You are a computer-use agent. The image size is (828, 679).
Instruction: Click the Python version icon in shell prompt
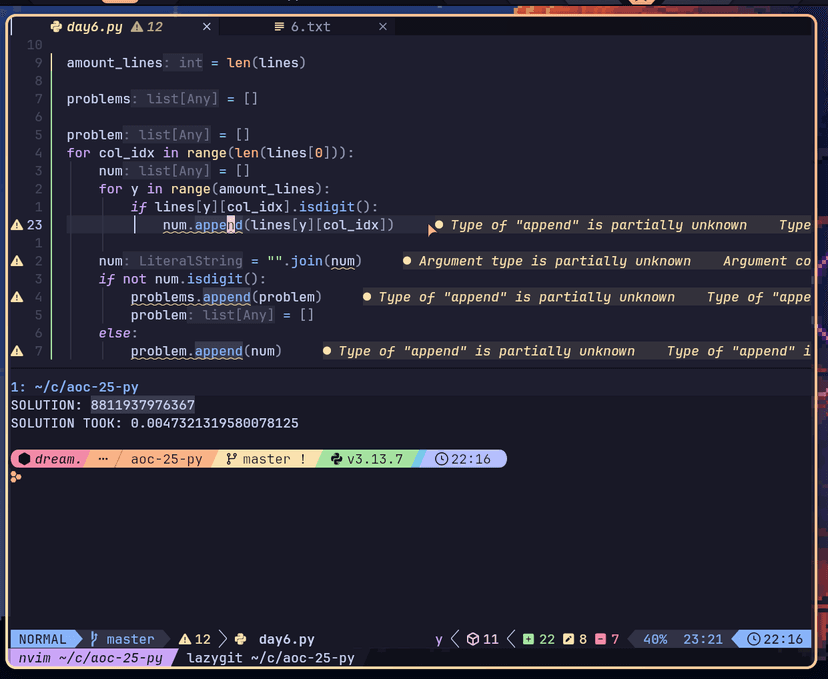point(336,459)
